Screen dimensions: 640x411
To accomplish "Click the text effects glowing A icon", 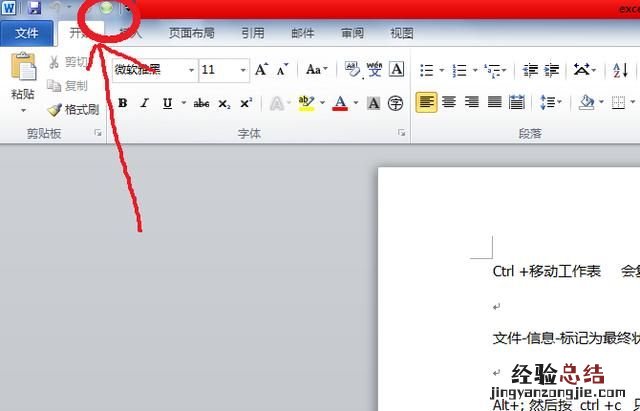I will click(277, 103).
